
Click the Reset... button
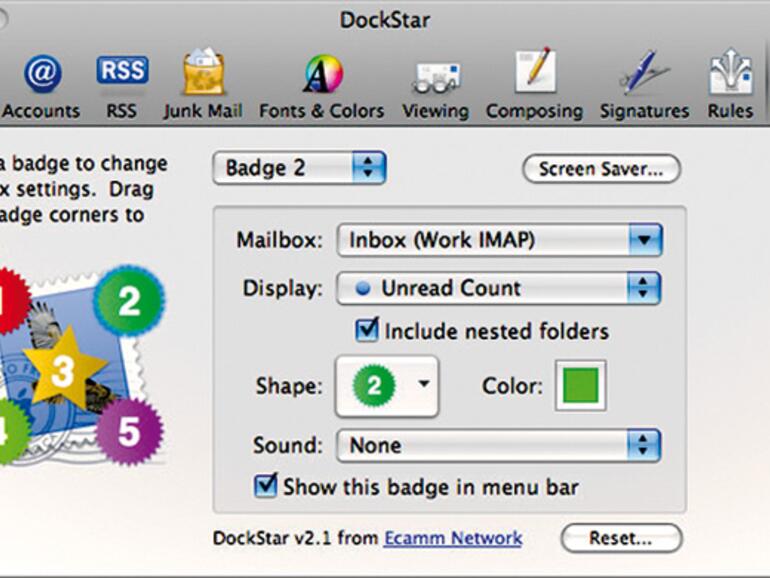(621, 538)
